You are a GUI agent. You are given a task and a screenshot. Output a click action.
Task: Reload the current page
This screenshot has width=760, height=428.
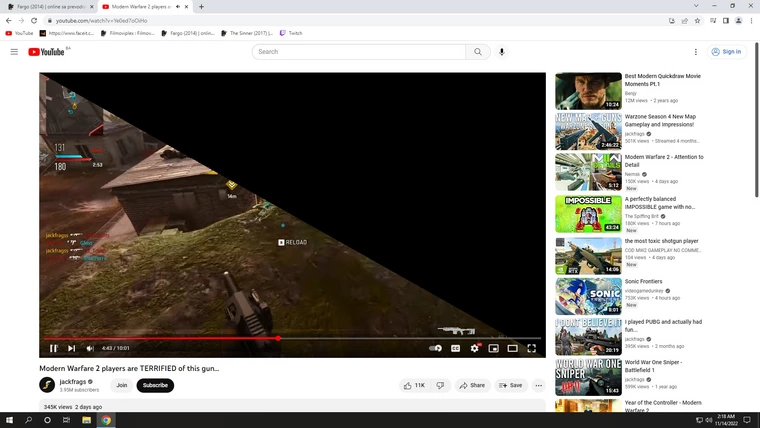click(34, 20)
